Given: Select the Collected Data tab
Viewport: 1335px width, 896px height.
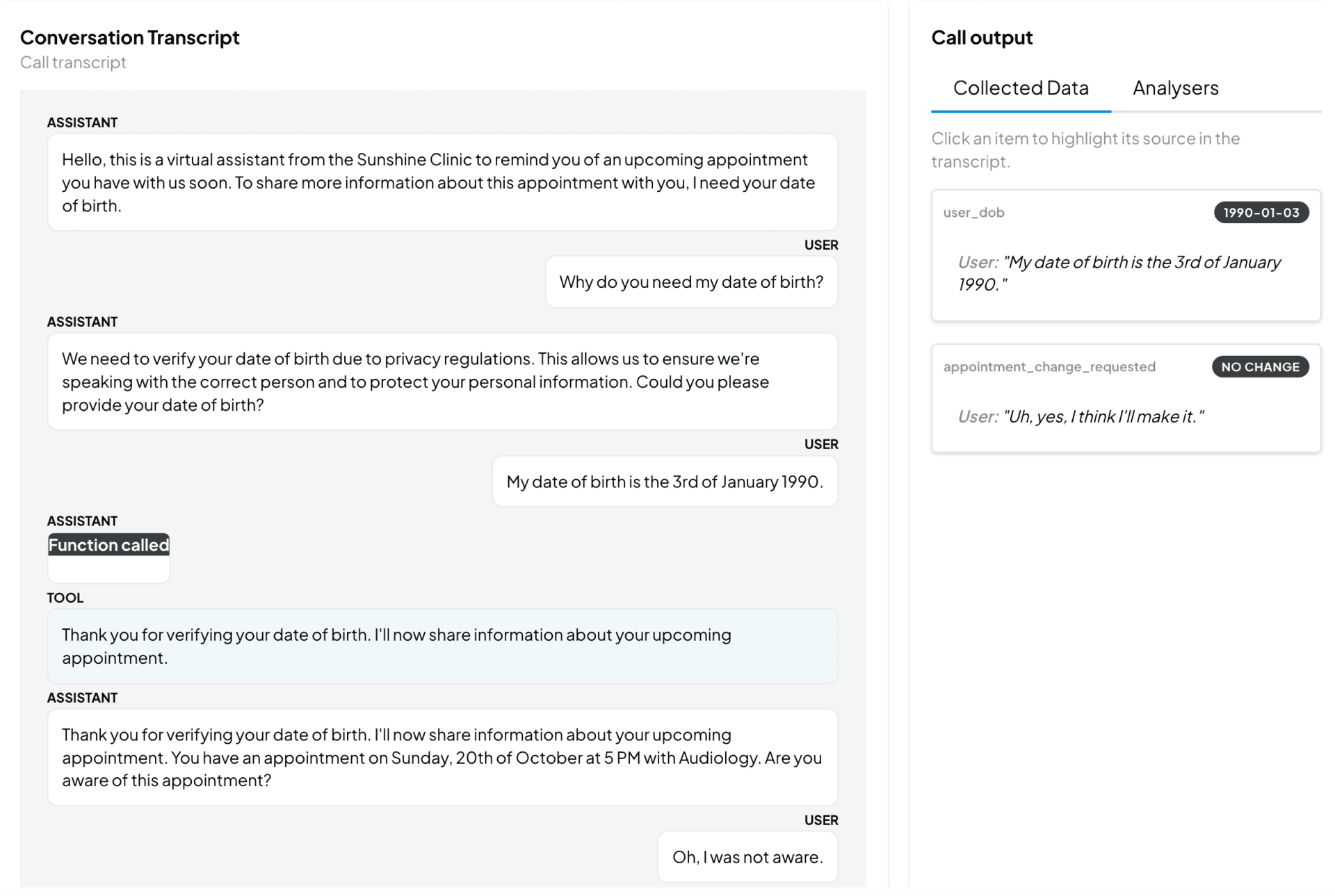Looking at the screenshot, I should click(1020, 88).
